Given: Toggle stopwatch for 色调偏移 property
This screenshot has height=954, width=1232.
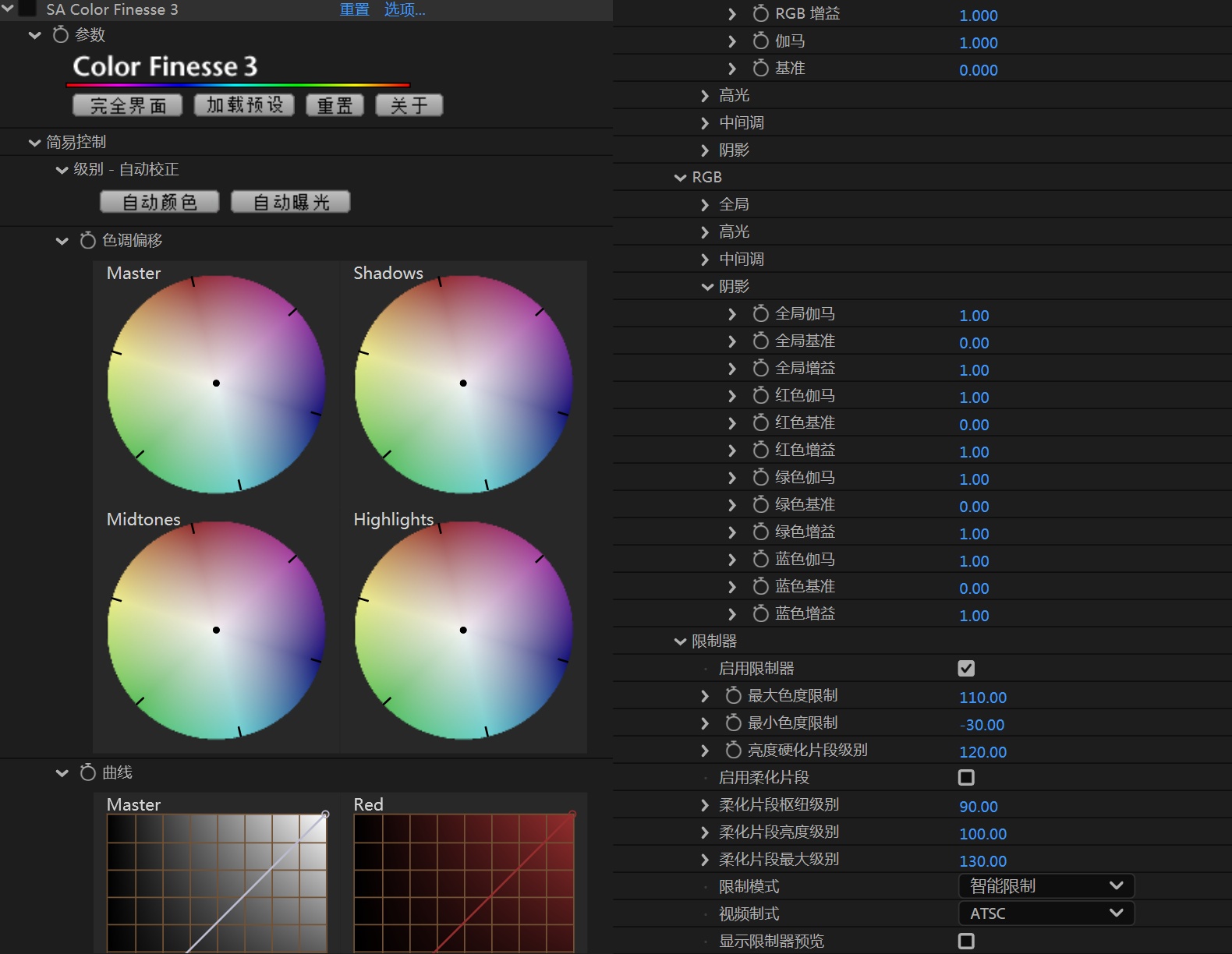Looking at the screenshot, I should coord(88,240).
